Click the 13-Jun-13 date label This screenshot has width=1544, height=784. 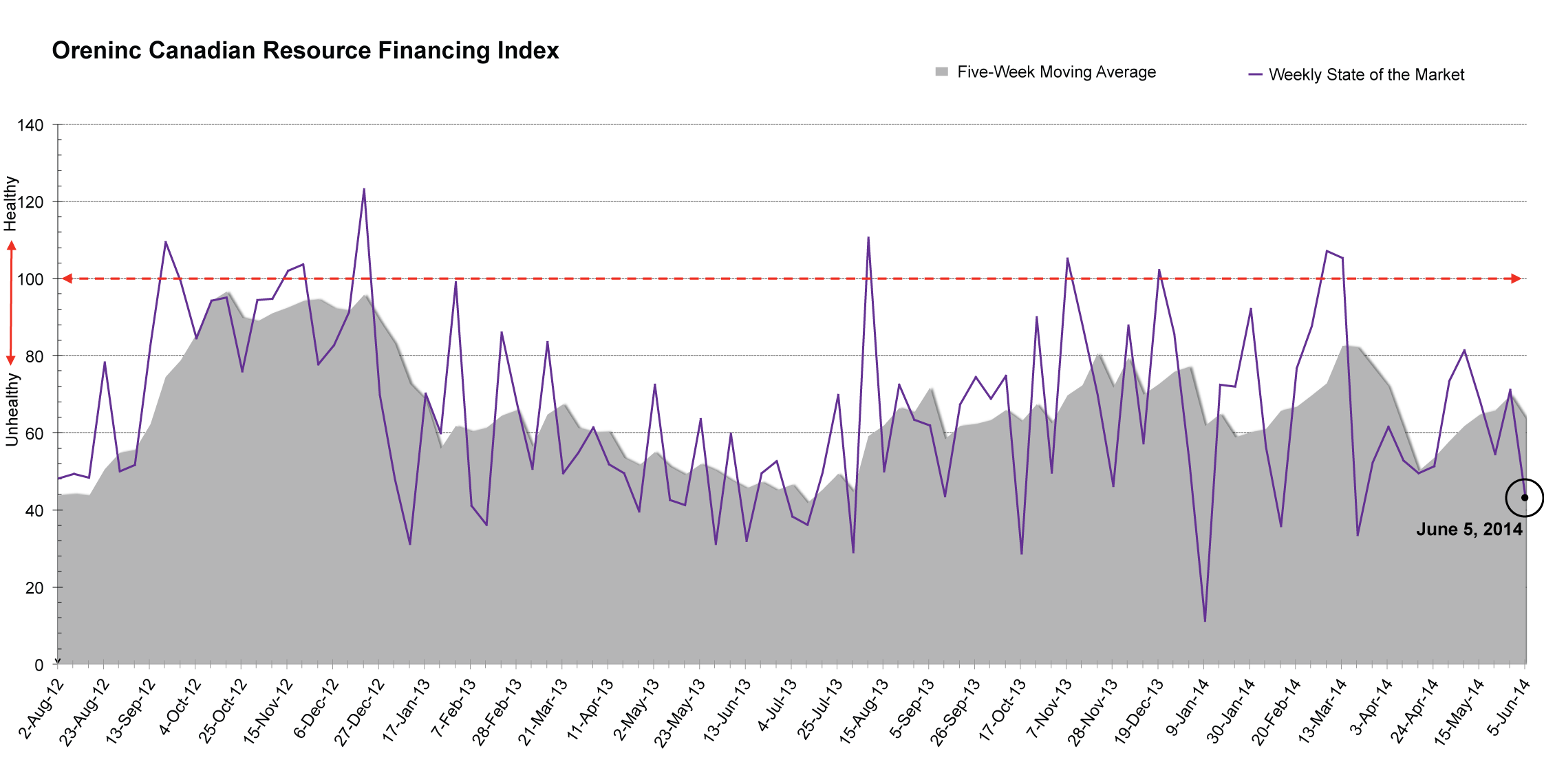tap(727, 710)
